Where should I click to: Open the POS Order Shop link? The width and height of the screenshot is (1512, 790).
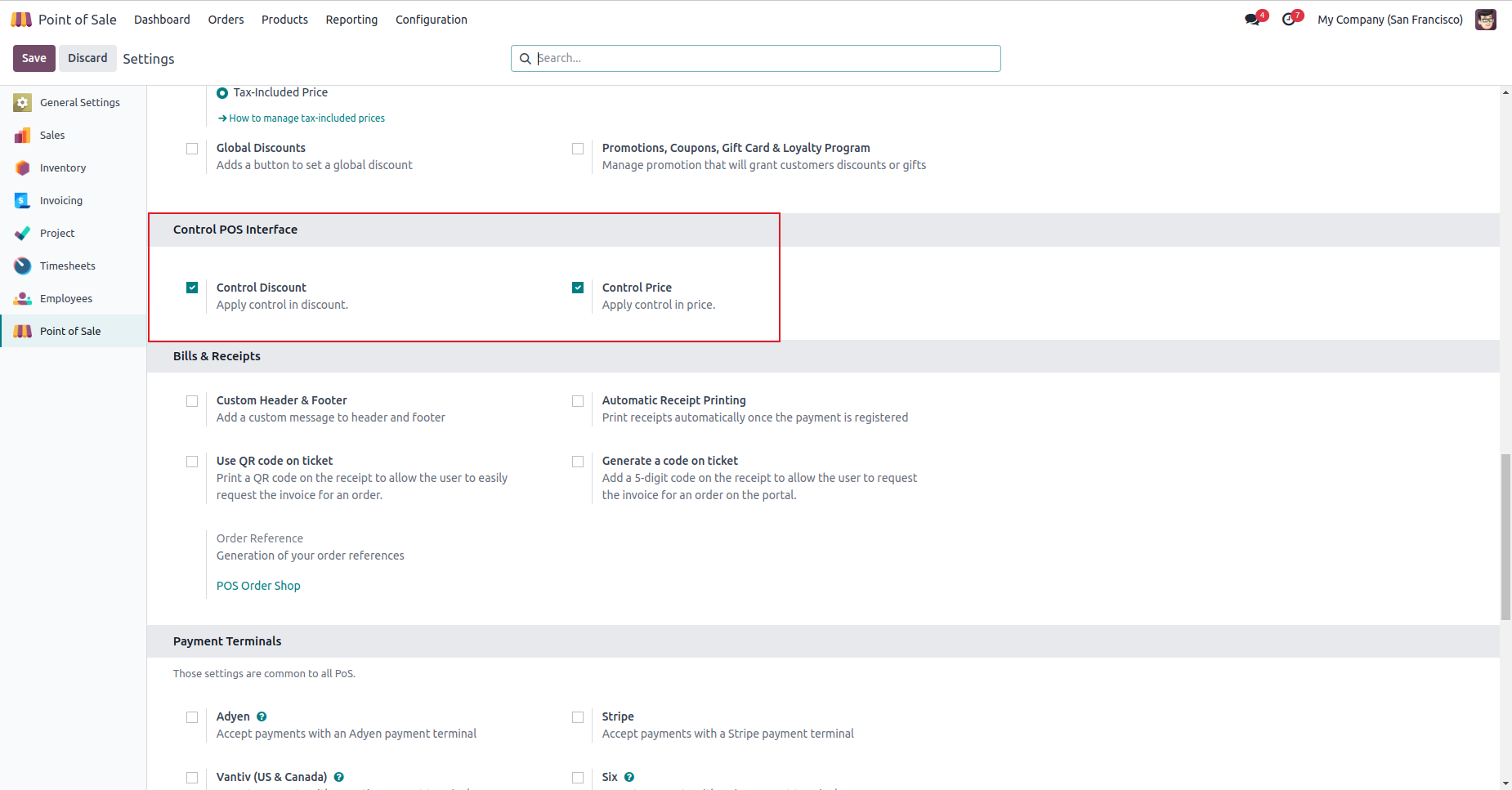coord(258,586)
